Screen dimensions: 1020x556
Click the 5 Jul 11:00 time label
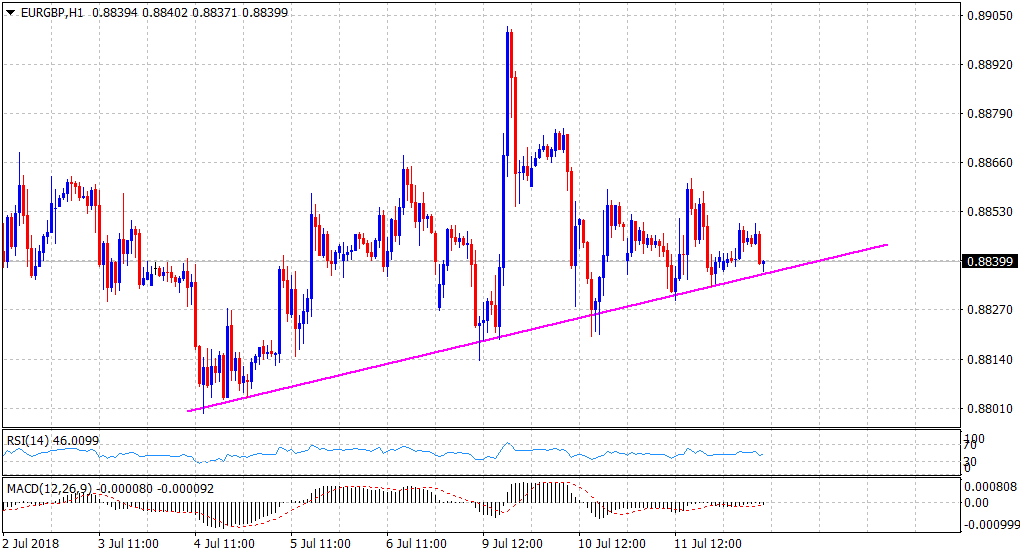321,543
